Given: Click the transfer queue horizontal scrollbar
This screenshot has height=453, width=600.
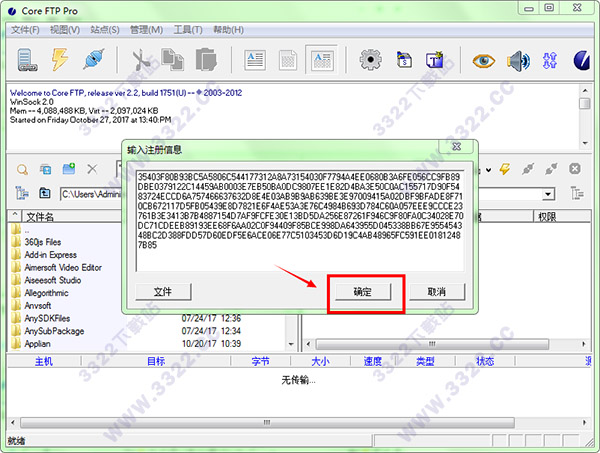Looking at the screenshot, I should coord(267,422).
